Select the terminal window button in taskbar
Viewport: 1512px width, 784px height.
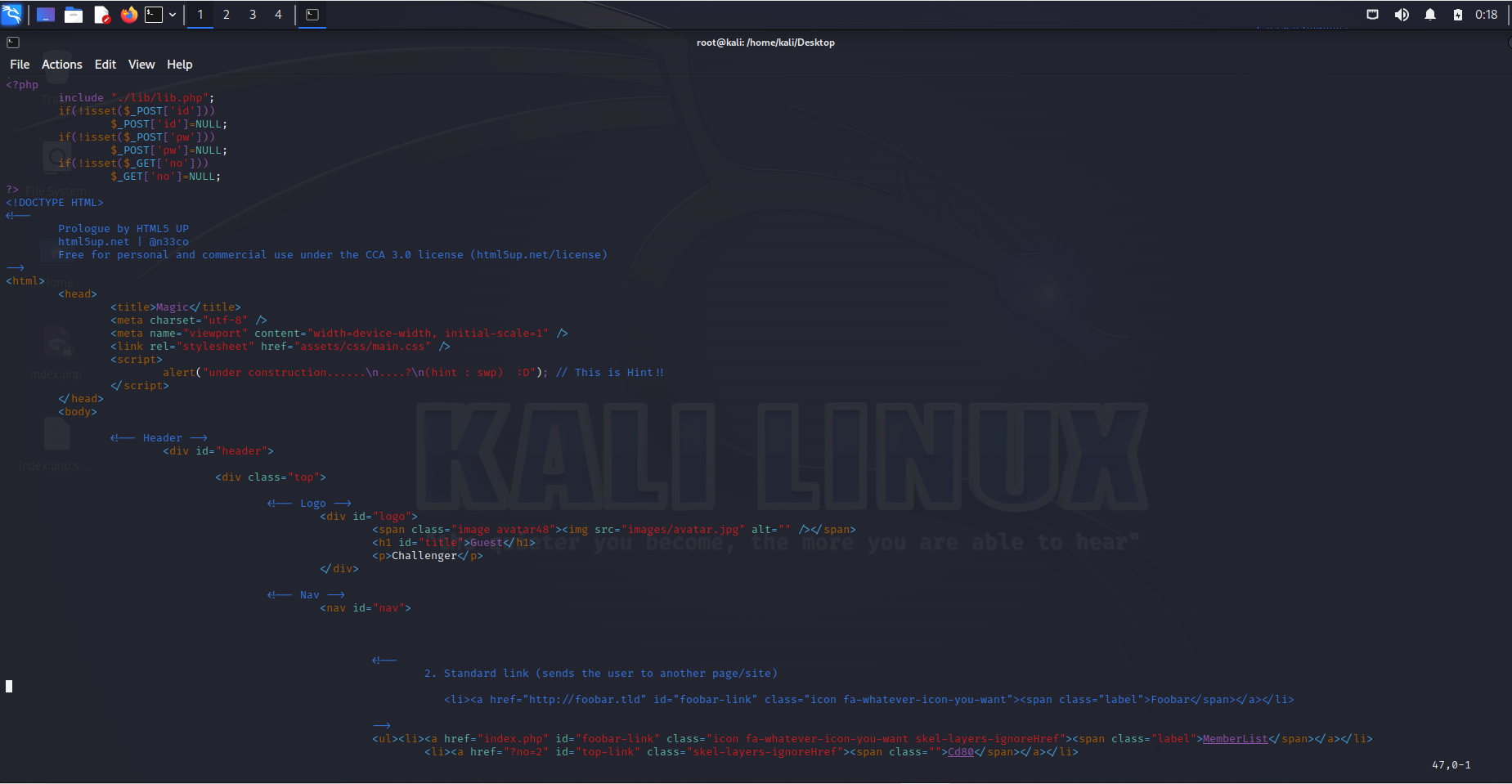pos(312,15)
